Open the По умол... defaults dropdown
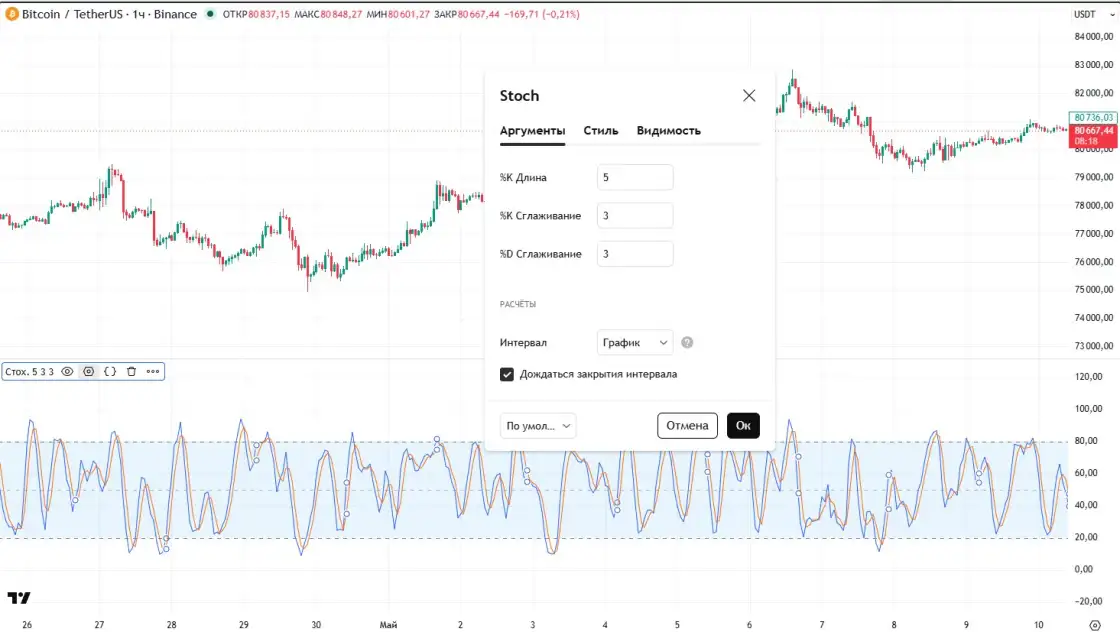1120x632 pixels. coord(538,426)
